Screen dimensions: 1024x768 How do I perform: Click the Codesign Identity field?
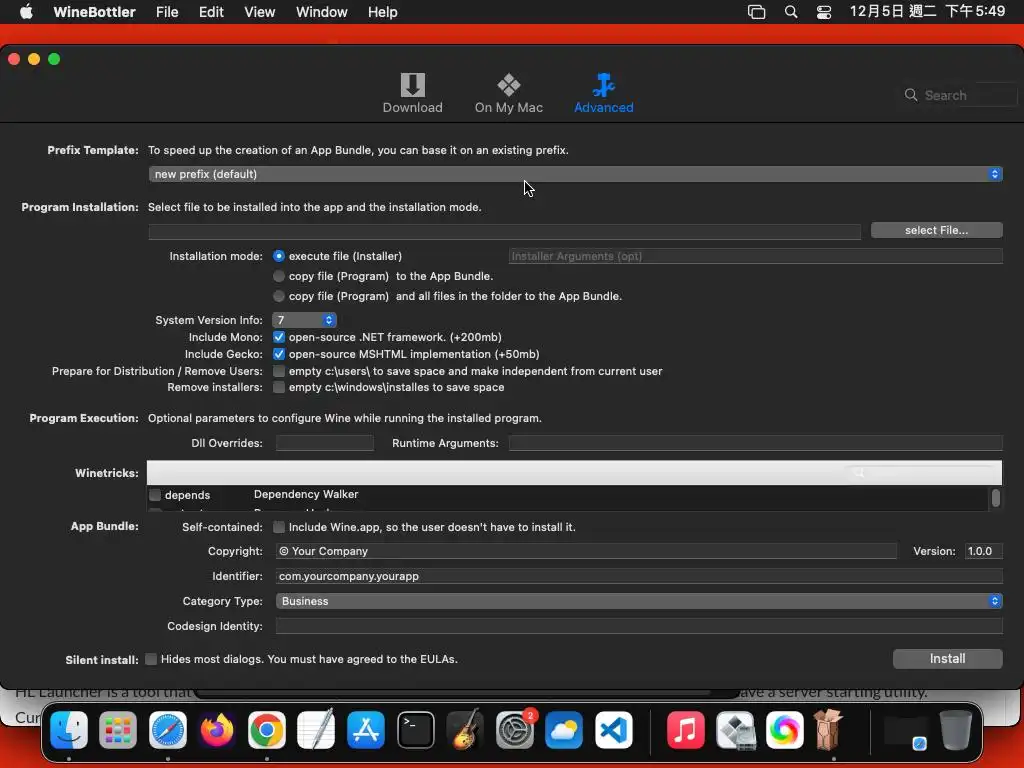(639, 626)
